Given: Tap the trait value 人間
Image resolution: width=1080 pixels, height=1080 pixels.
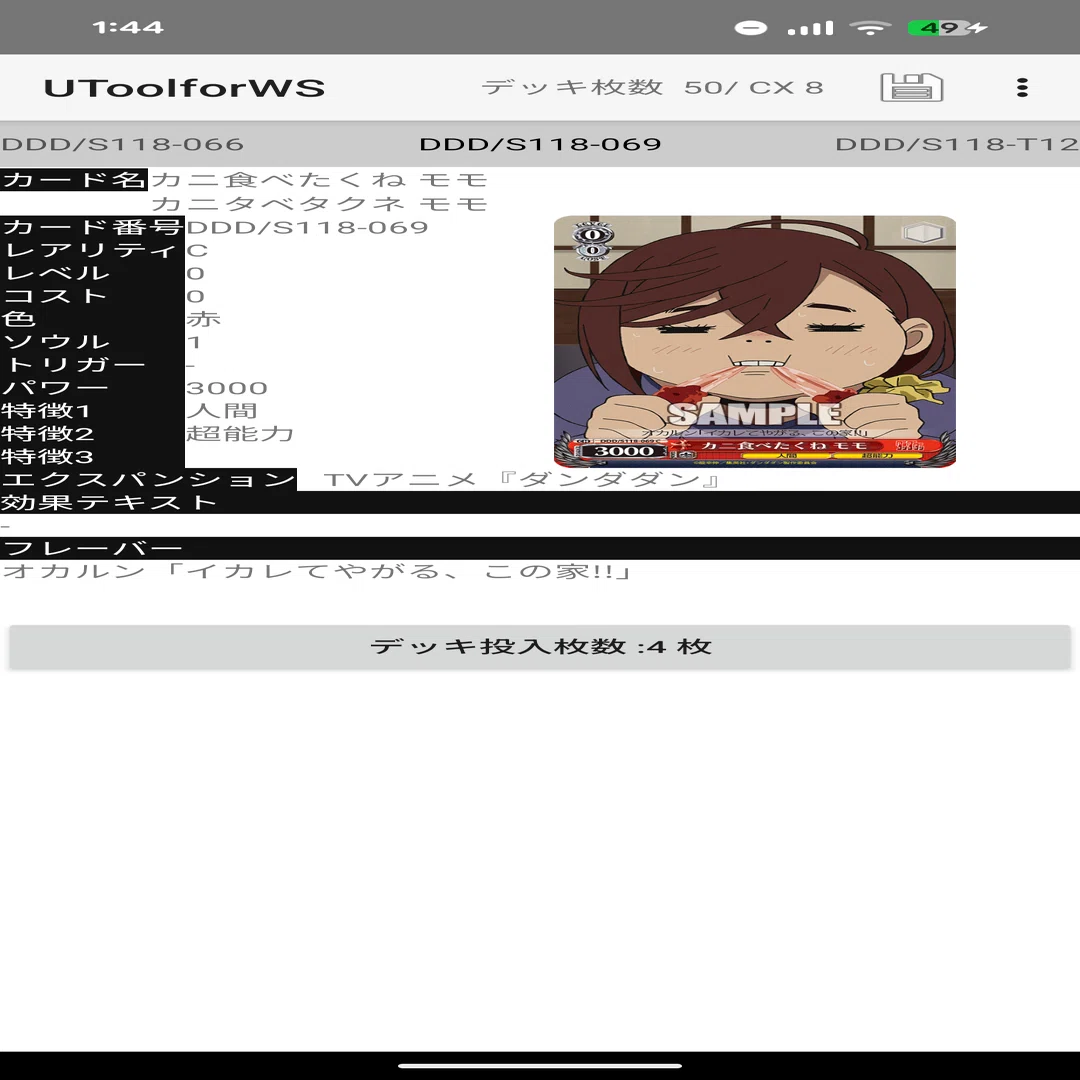Looking at the screenshot, I should pos(221,411).
